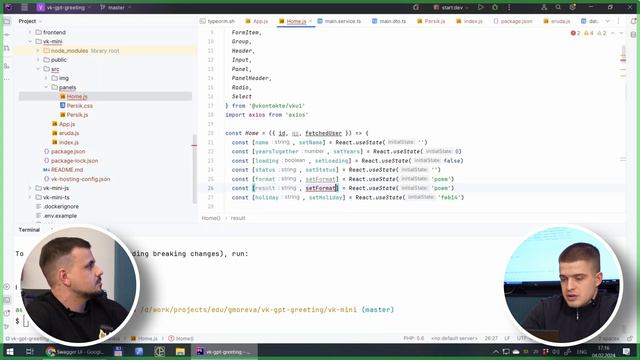
Task: Open the vk-gpt-greeting project switcher
Action: click(64, 7)
